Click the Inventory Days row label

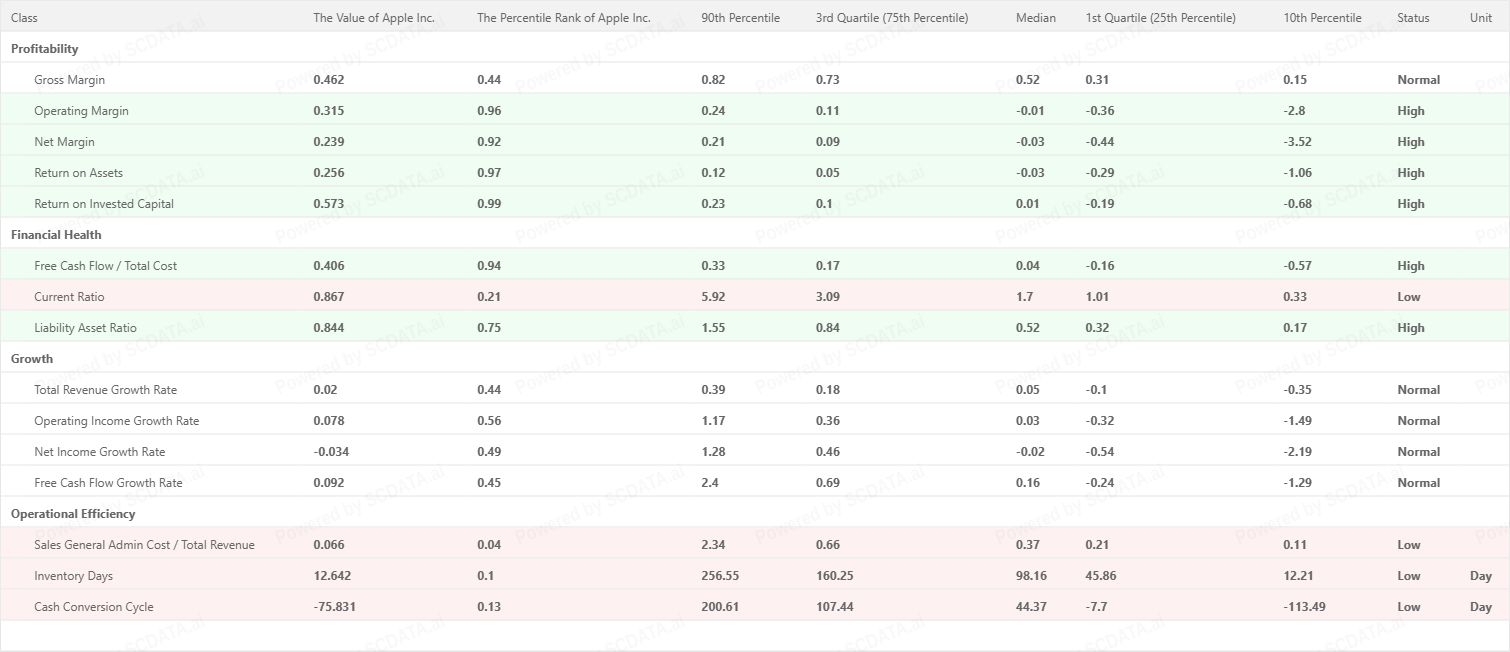pyautogui.click(x=73, y=576)
